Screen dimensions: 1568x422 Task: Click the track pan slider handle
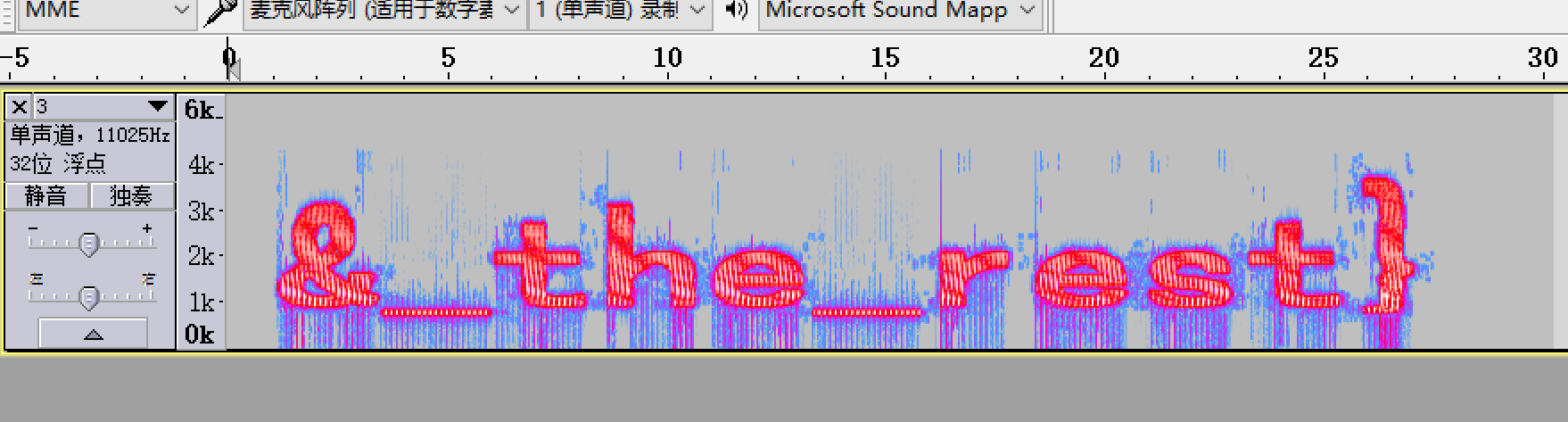(88, 297)
